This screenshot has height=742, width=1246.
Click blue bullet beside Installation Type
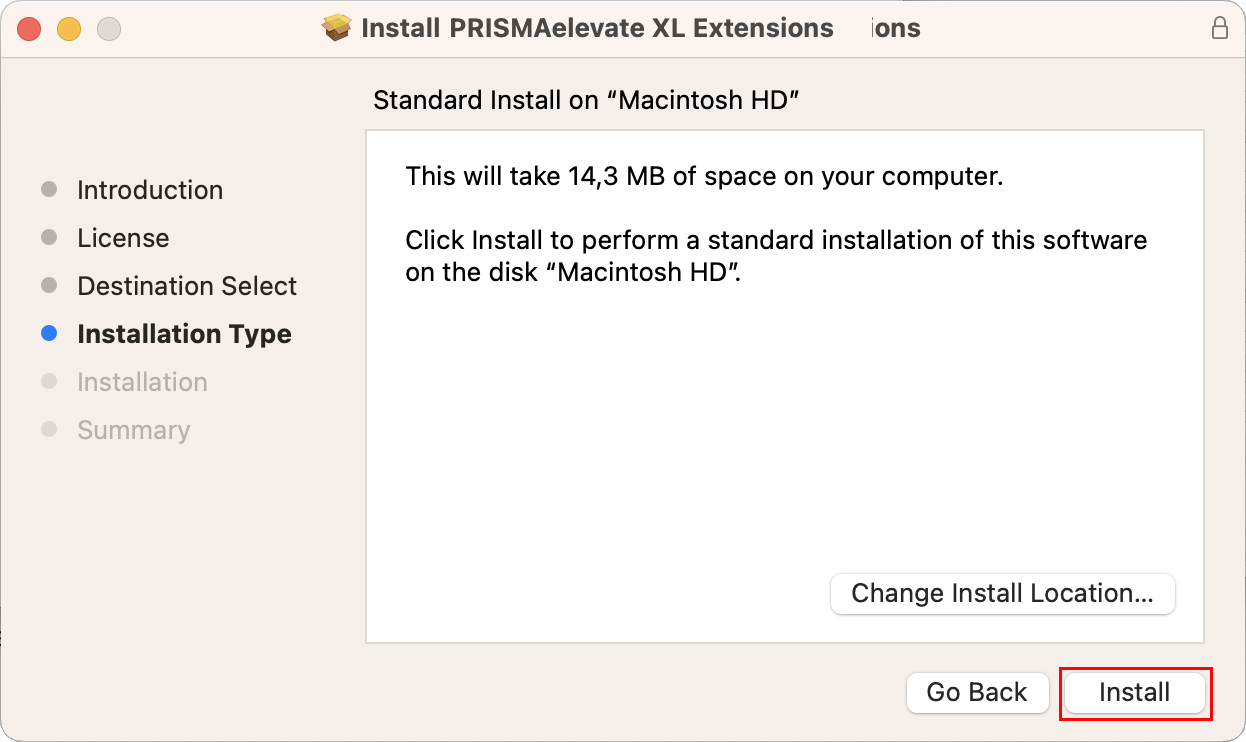pos(49,334)
